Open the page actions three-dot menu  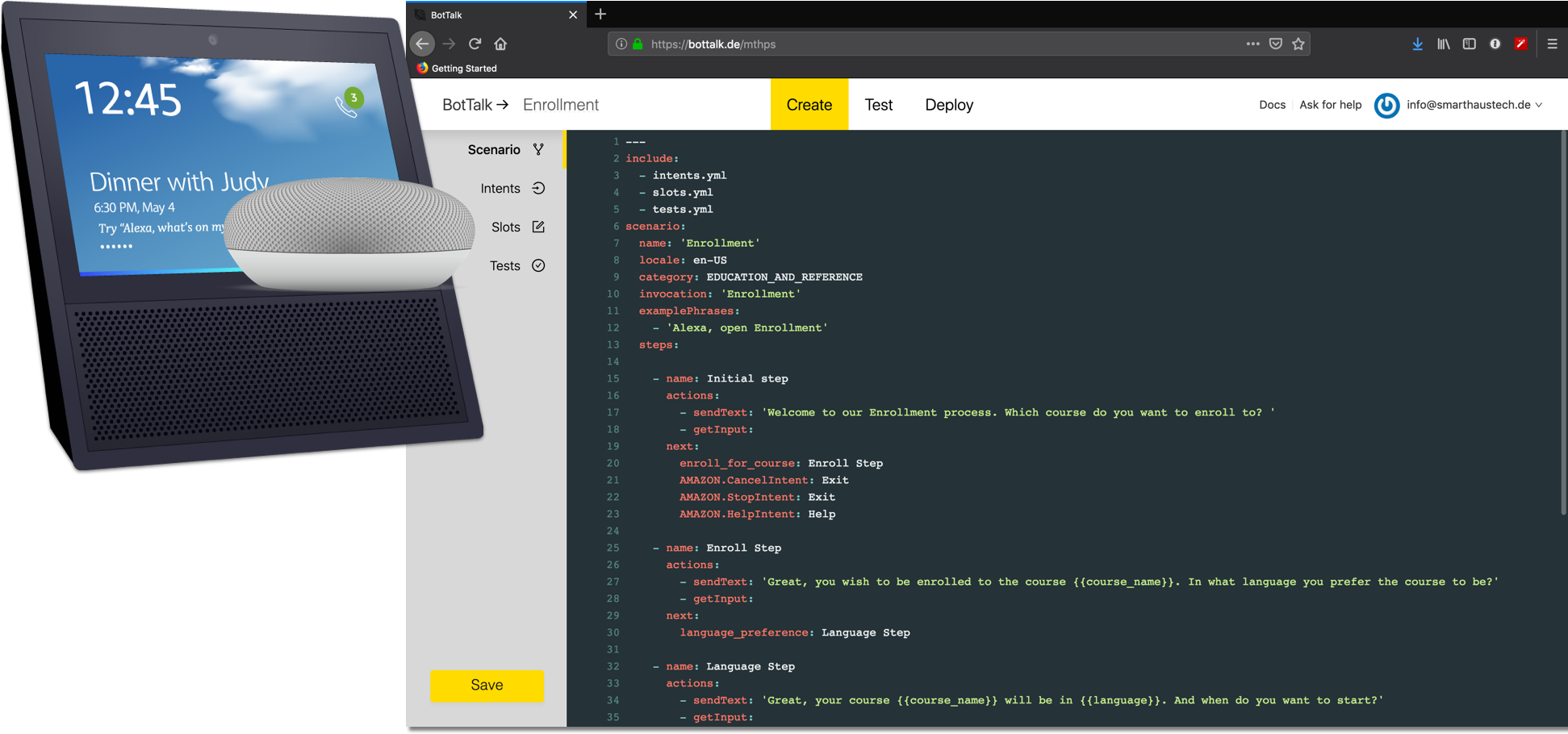click(x=1252, y=44)
